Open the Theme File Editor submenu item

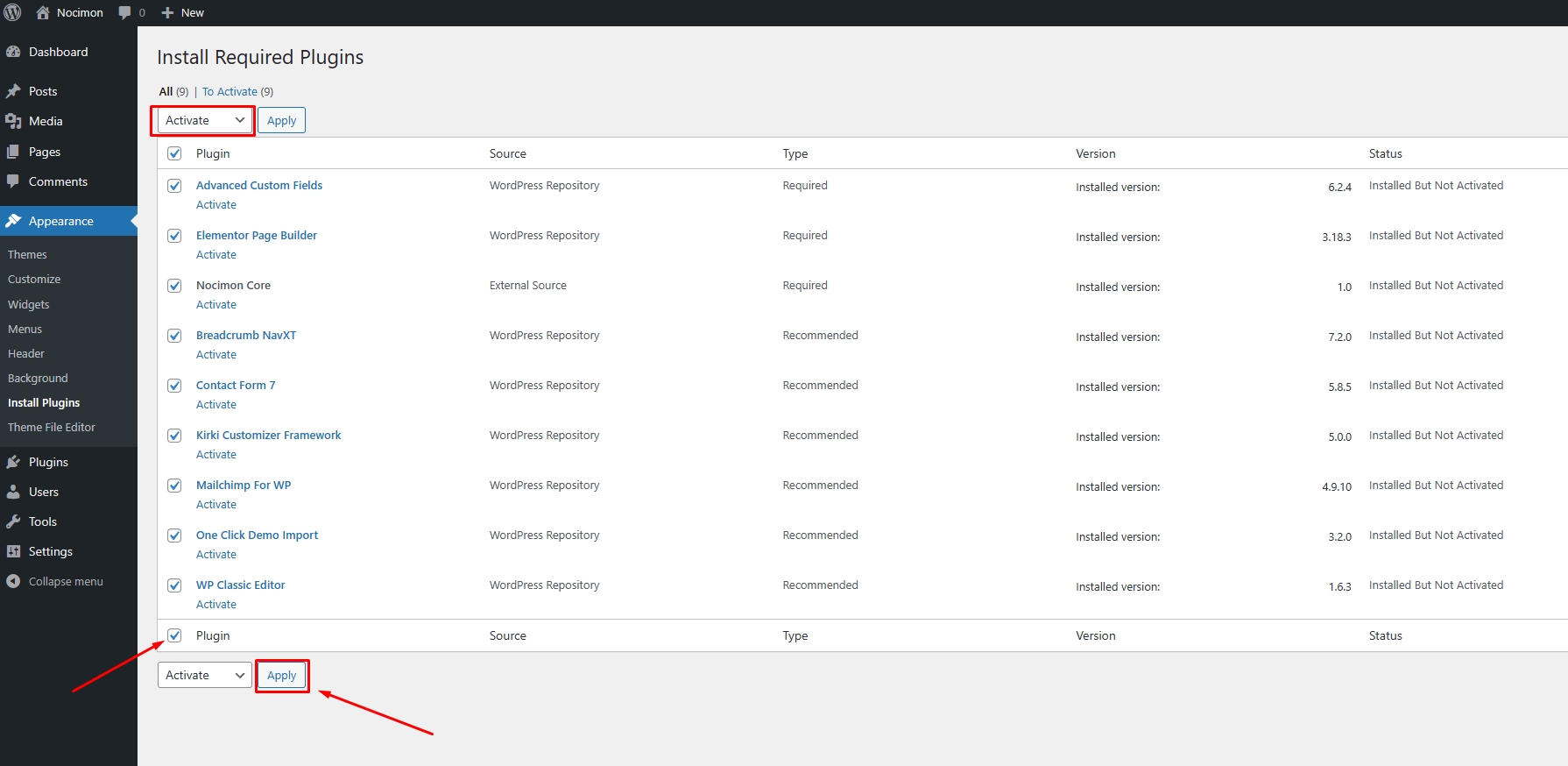(x=52, y=427)
